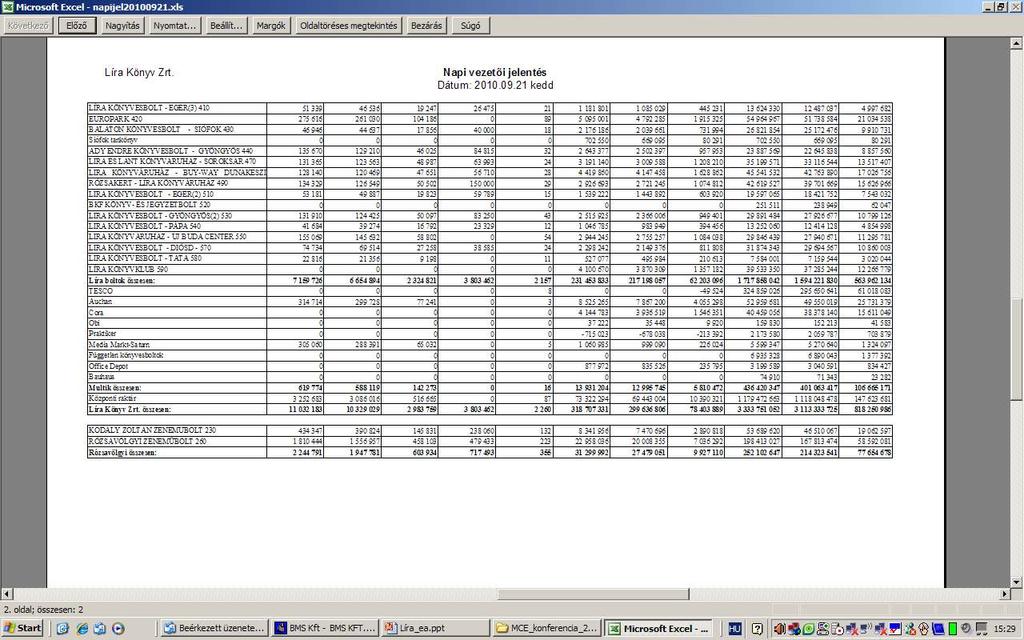Click row 'EUROPARK 420'
This screenshot has width=1024, height=640.
point(490,119)
